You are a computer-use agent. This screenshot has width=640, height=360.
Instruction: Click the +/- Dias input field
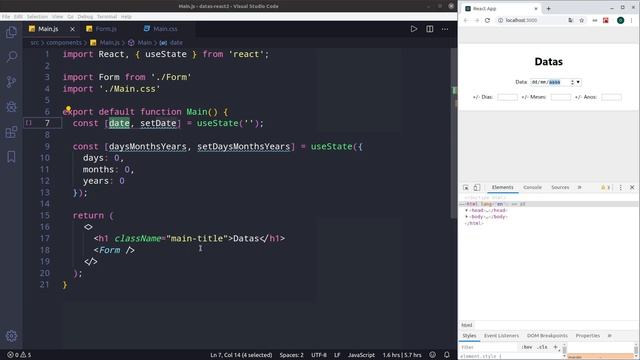[x=507, y=97]
